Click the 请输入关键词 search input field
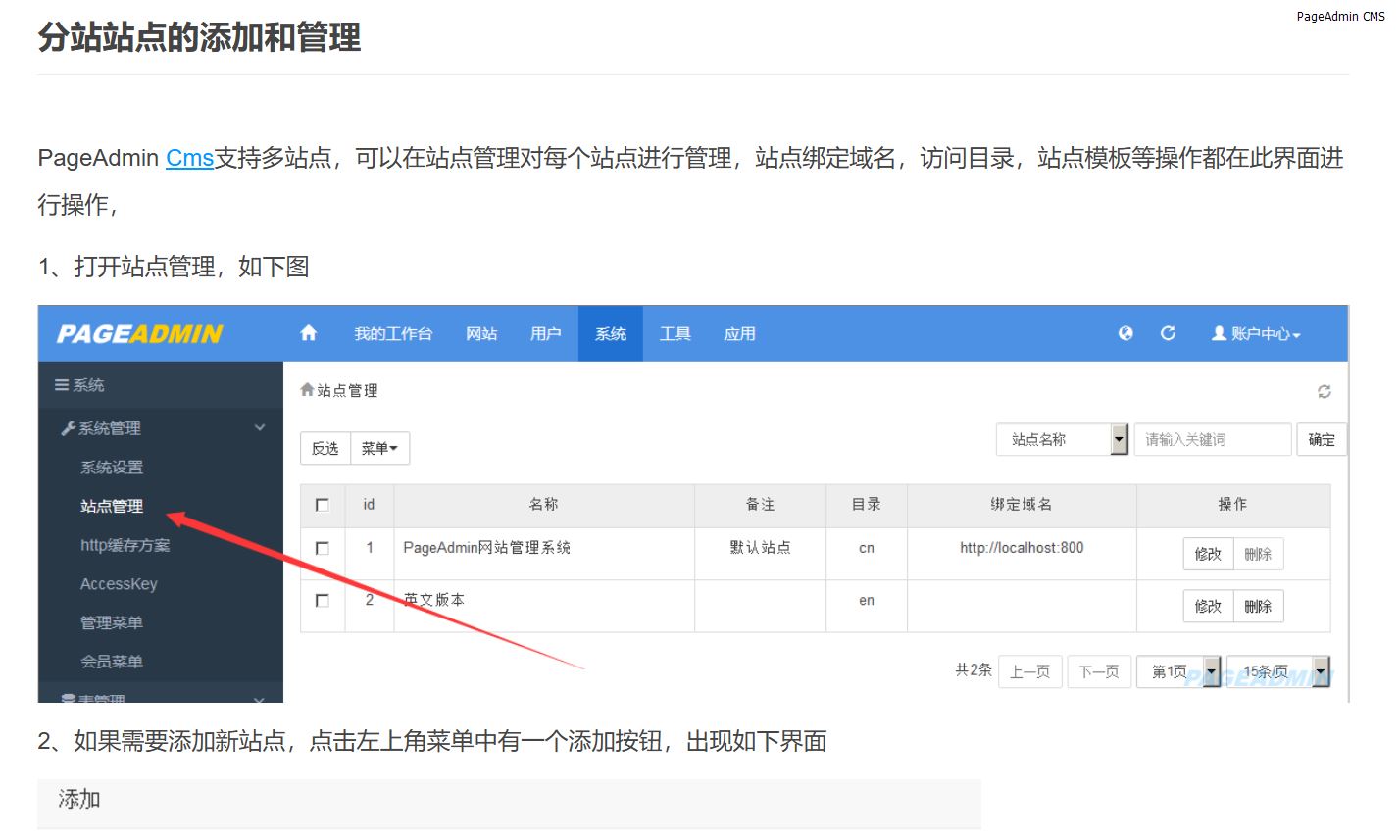This screenshot has height=840, width=1400. pos(1212,440)
